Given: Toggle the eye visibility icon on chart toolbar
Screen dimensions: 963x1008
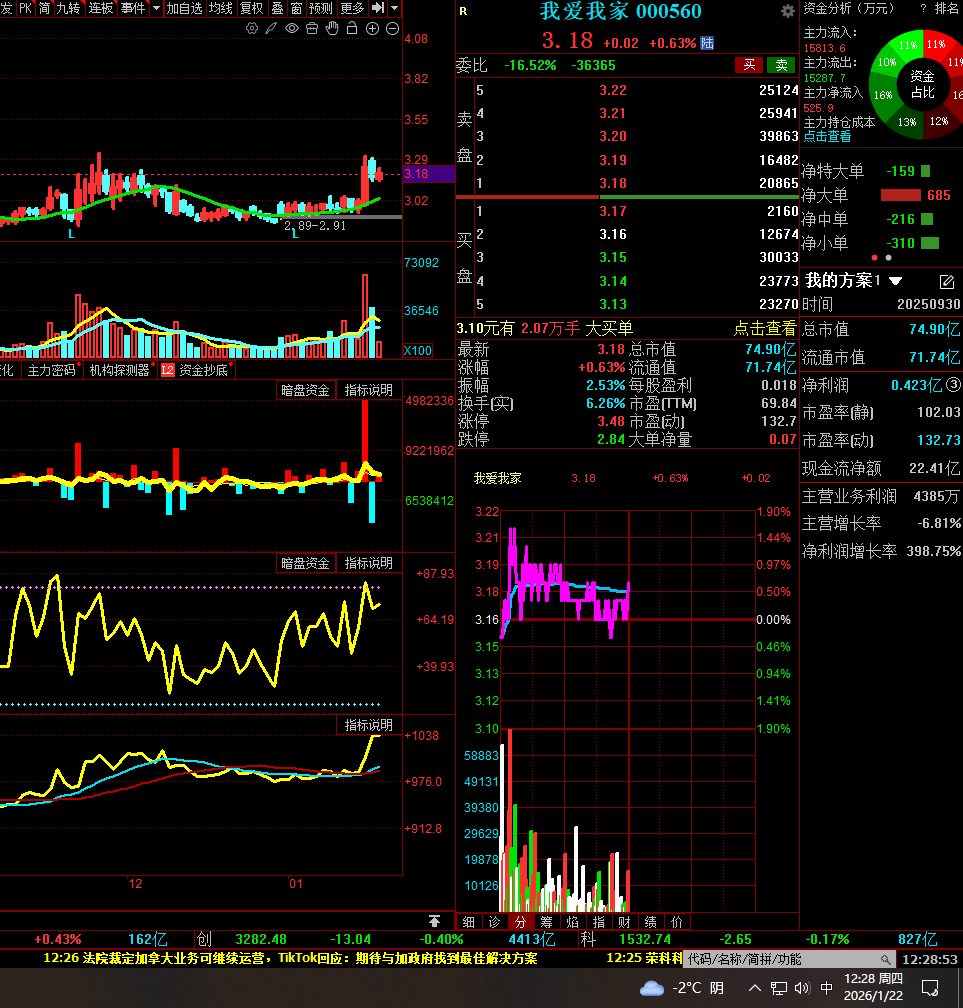Looking at the screenshot, I should pyautogui.click(x=292, y=28).
